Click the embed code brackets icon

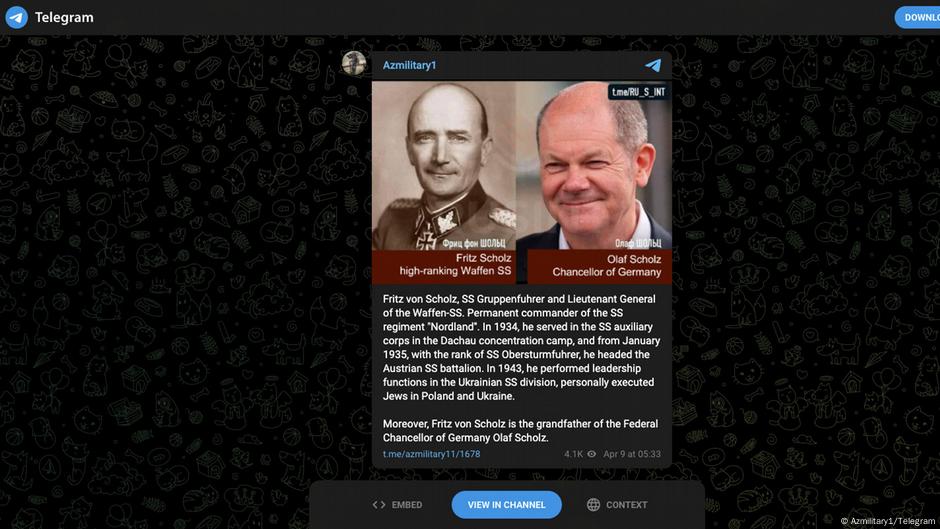tap(379, 505)
